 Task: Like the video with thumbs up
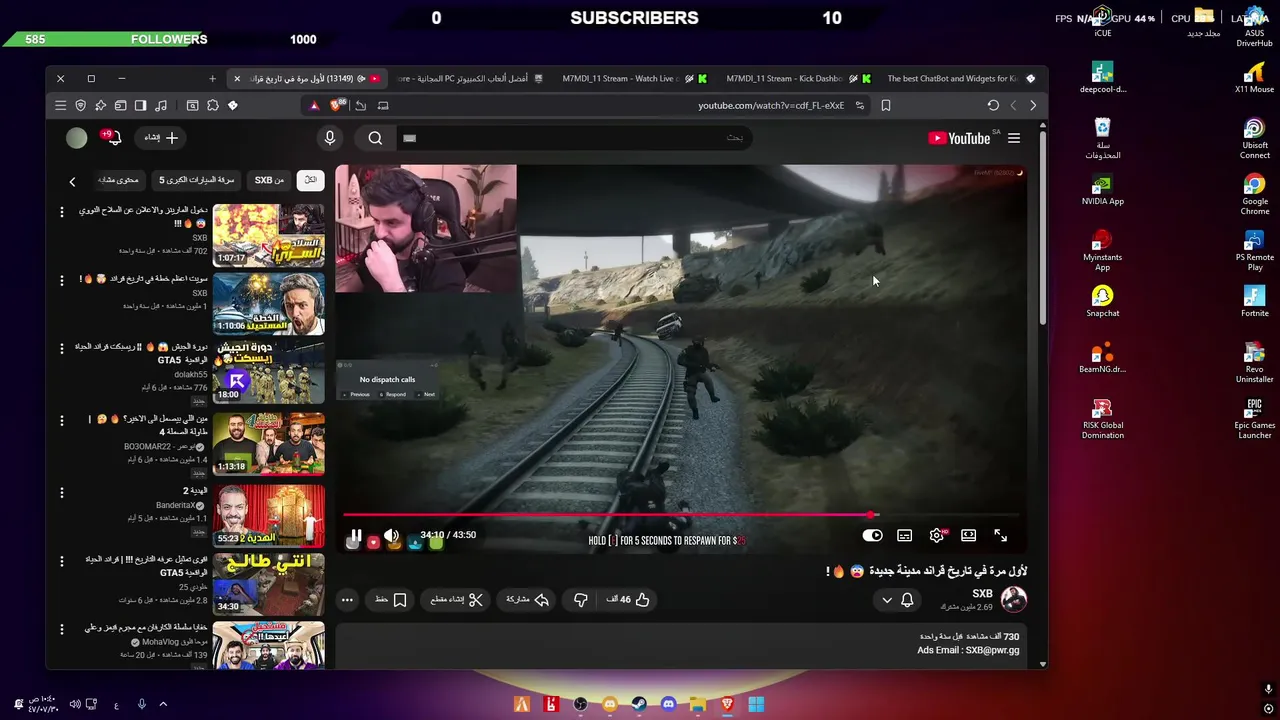(x=629, y=600)
